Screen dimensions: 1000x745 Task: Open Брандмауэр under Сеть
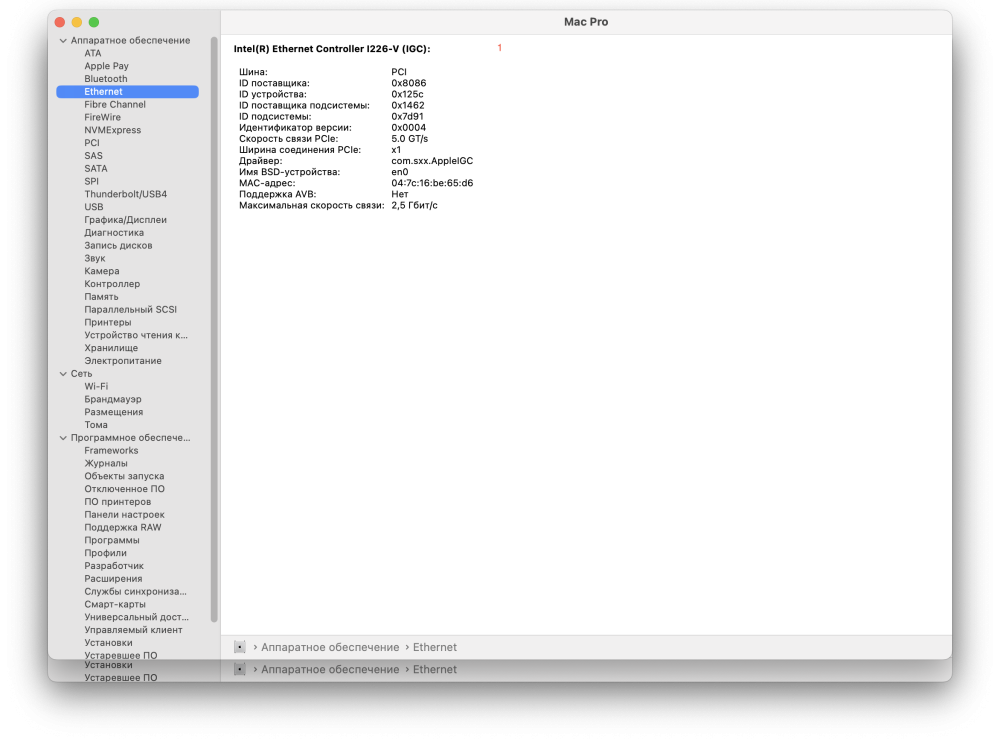(113, 399)
